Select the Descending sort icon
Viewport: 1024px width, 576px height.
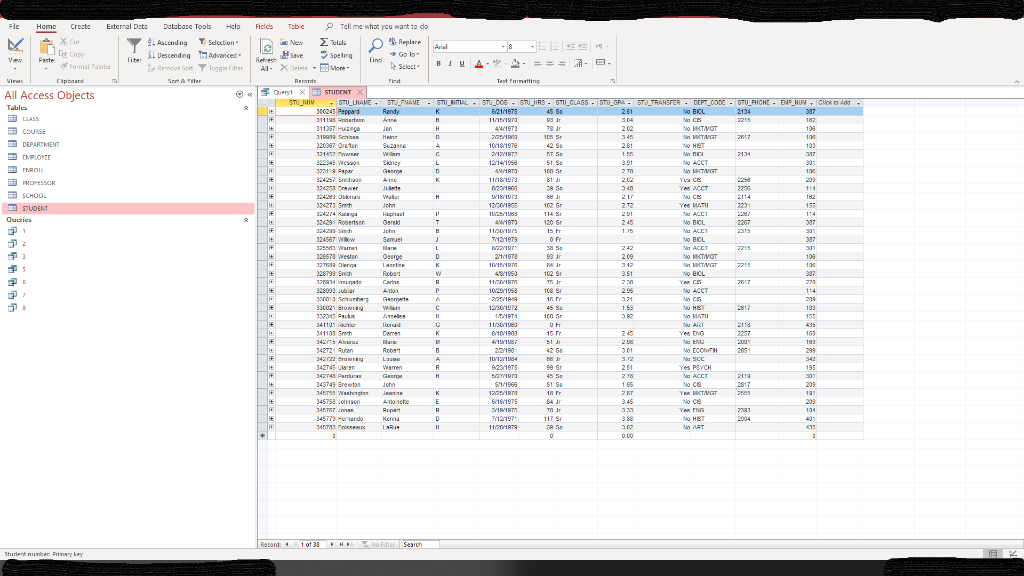[153, 55]
